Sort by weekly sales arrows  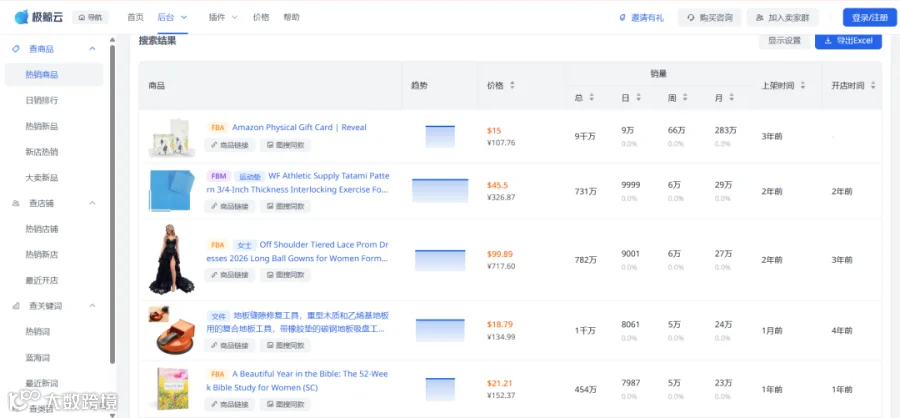(x=685, y=98)
